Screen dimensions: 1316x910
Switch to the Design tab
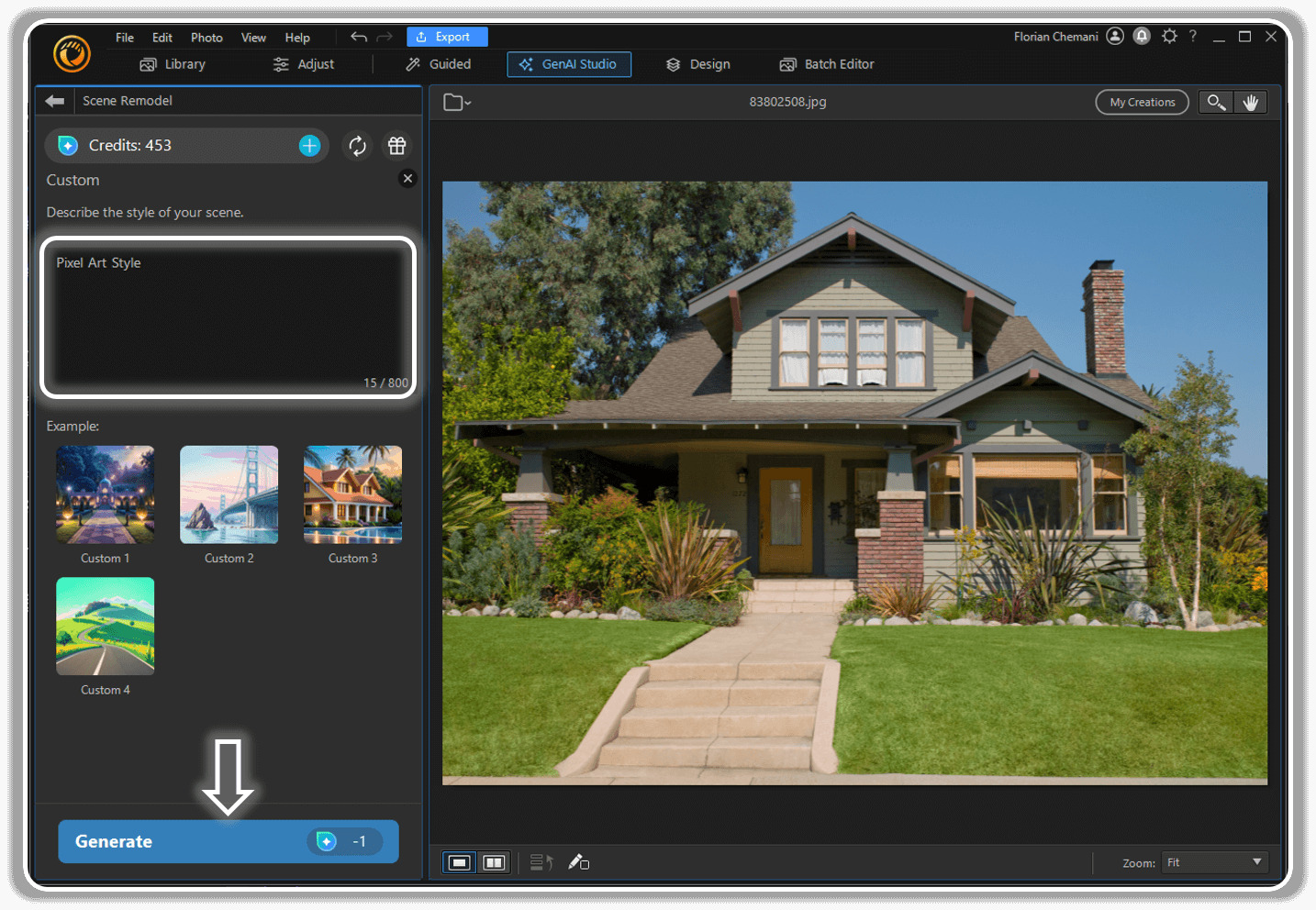pos(698,64)
